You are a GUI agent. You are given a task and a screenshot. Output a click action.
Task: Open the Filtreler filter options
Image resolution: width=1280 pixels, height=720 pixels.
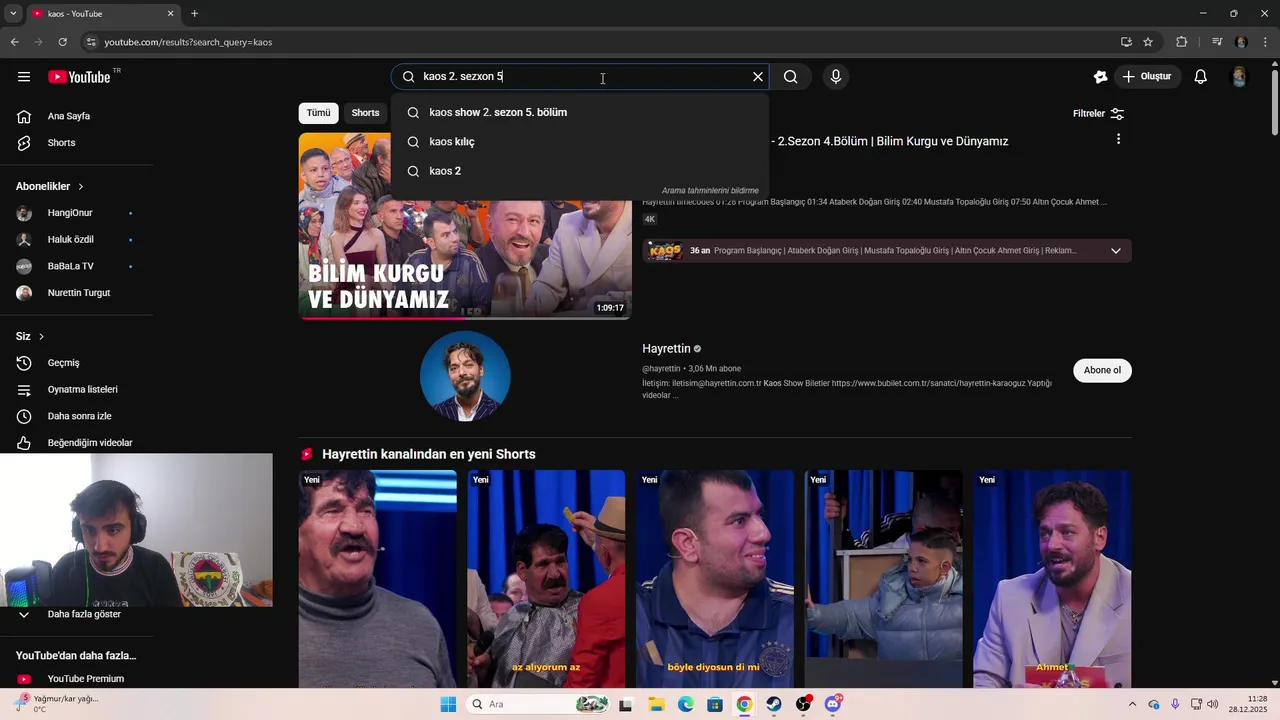click(x=1099, y=114)
